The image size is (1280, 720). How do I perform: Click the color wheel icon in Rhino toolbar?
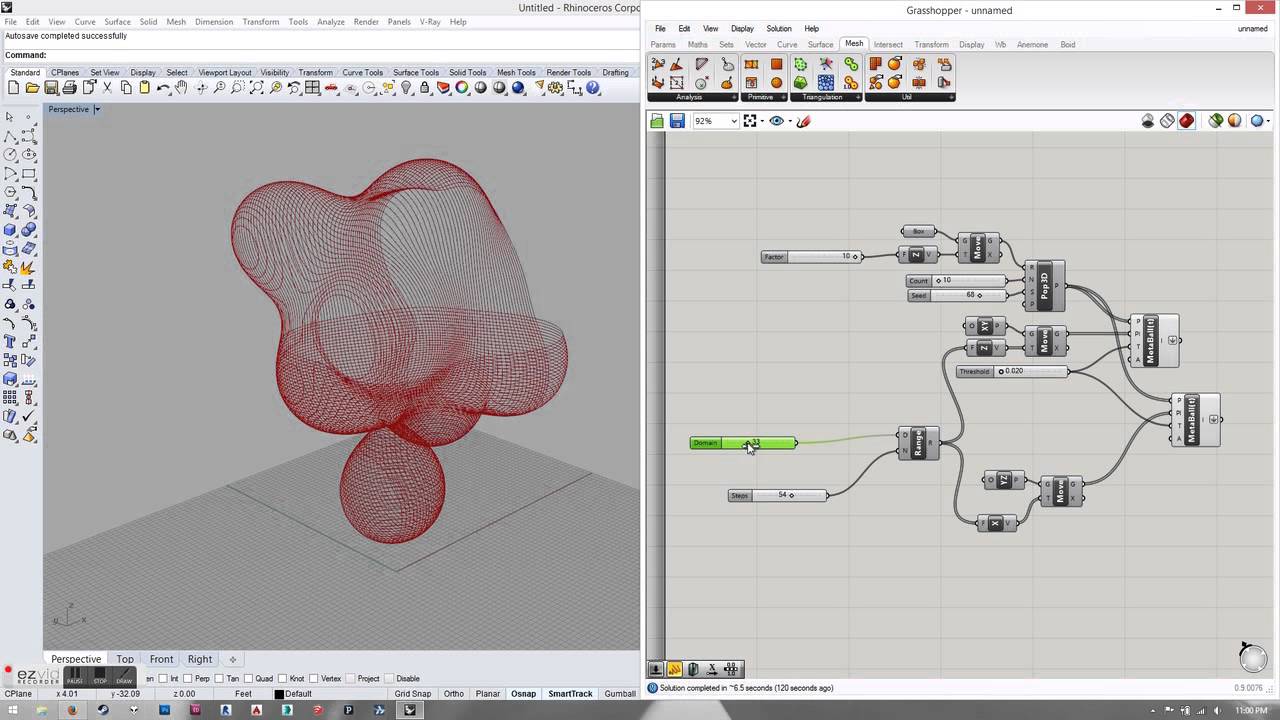tap(462, 88)
